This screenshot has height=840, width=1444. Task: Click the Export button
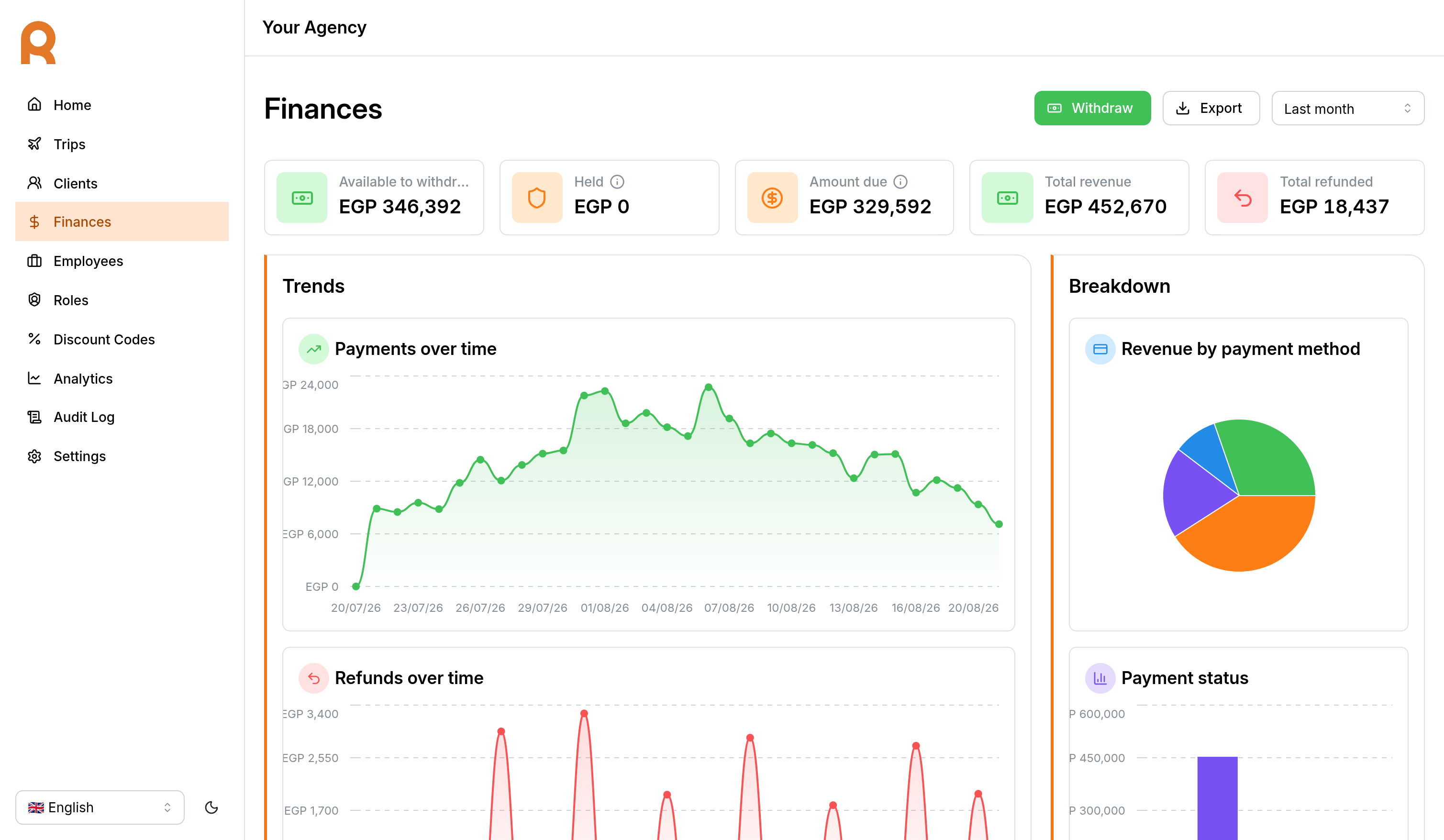1211,108
